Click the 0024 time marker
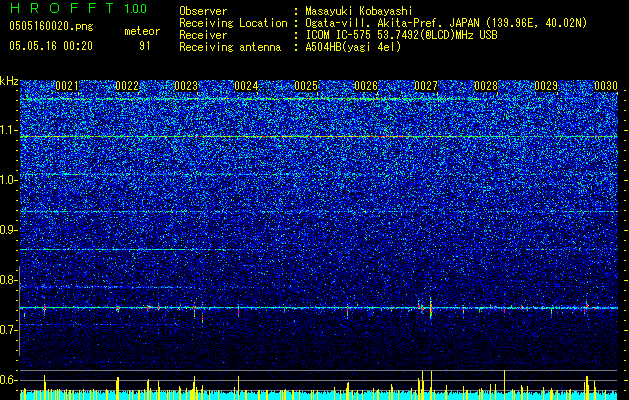 pos(246,86)
